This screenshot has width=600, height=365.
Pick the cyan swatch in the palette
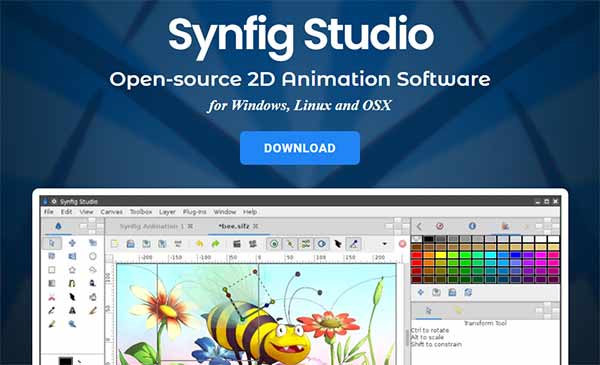click(x=491, y=255)
